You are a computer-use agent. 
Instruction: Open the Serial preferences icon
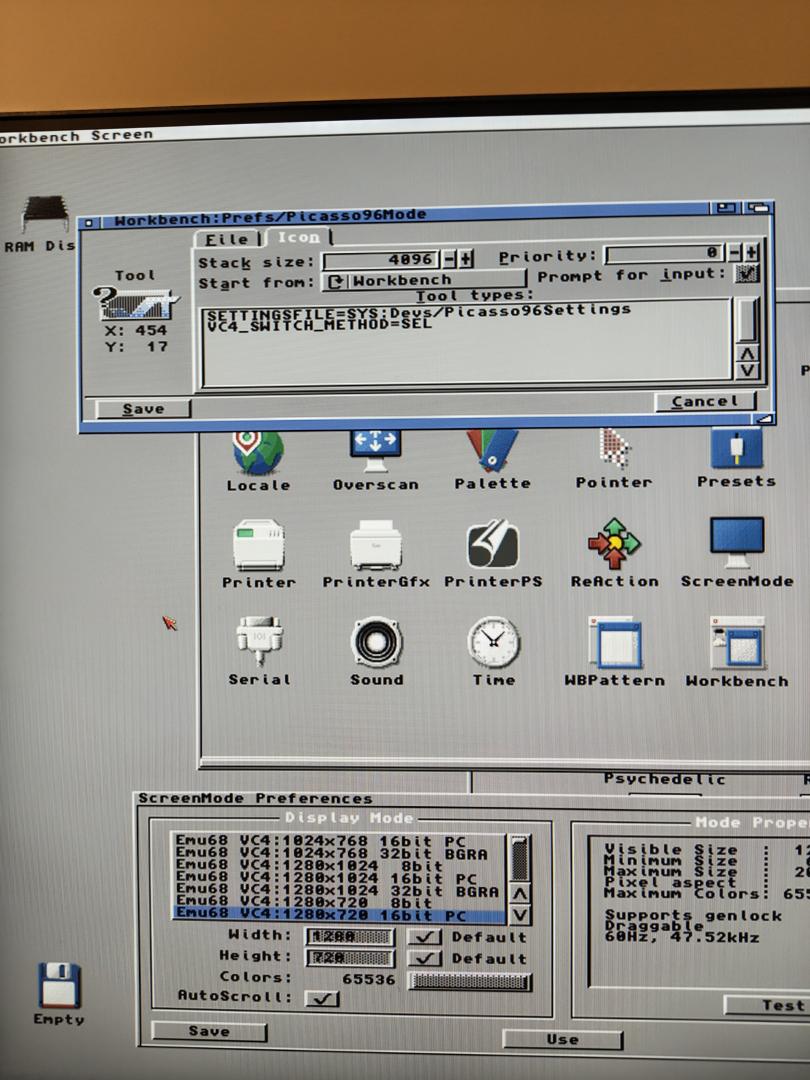(259, 641)
